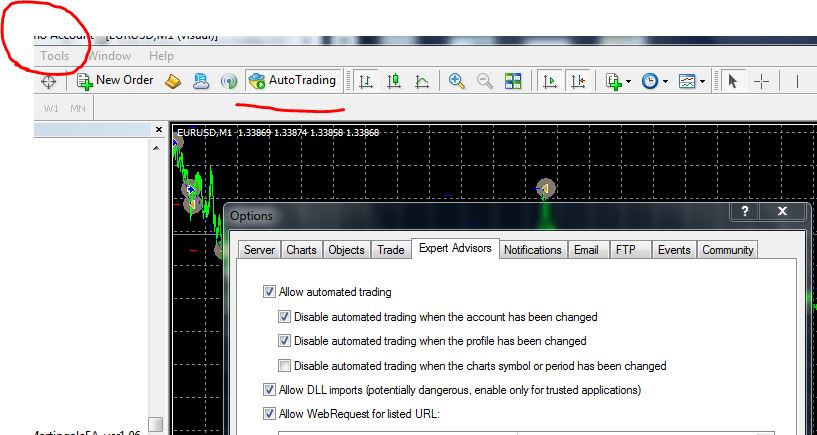Switch chart to candlesticks mode
817x435 pixels.
tap(394, 81)
